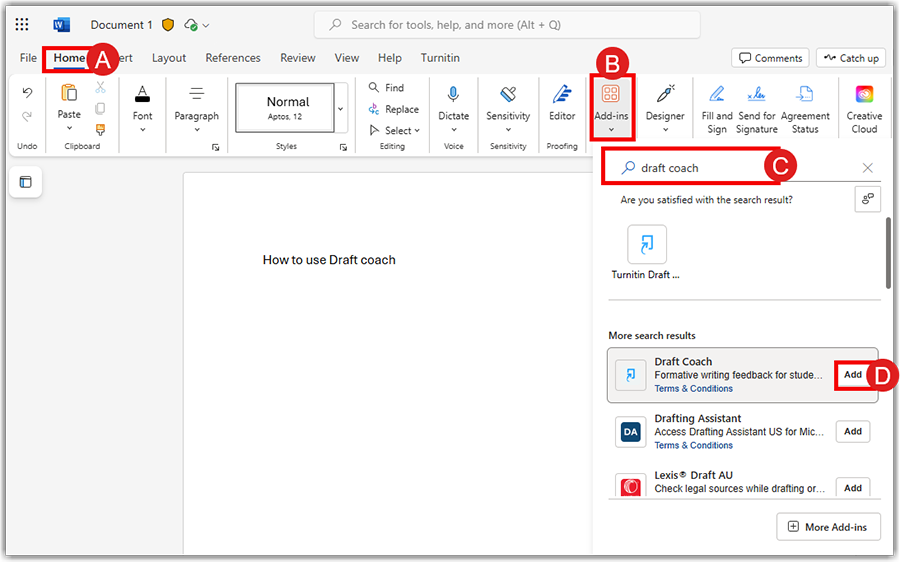Open the Designer tool
900x562 pixels.
pyautogui.click(x=665, y=95)
